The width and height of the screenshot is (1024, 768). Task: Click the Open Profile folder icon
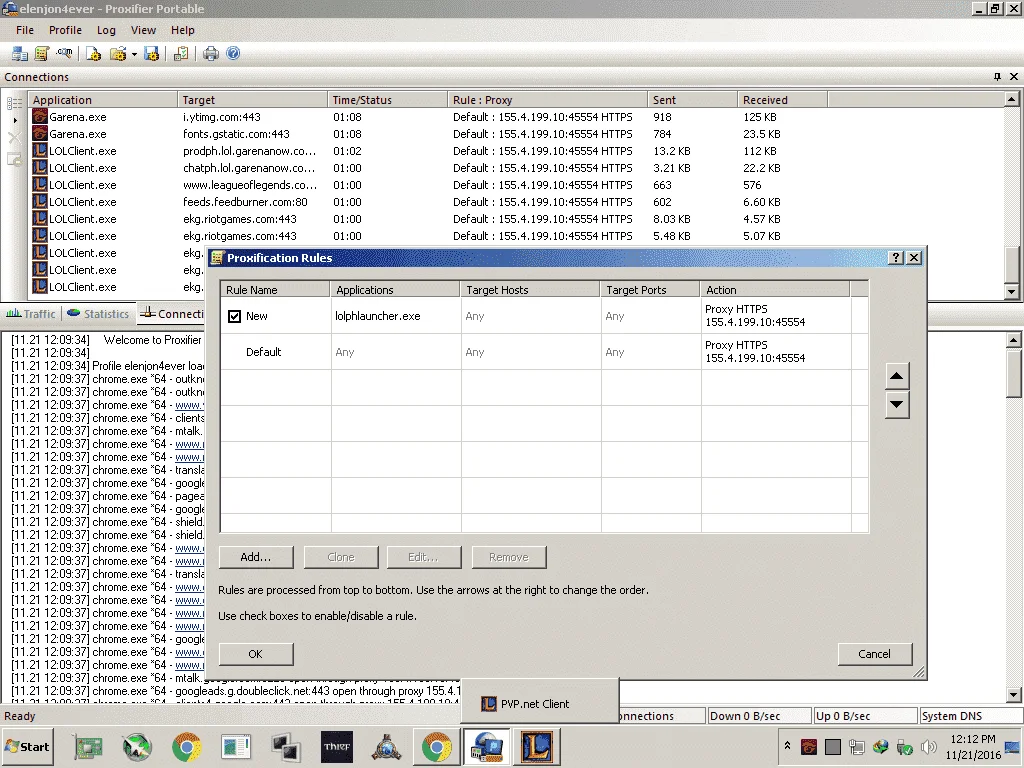point(118,54)
